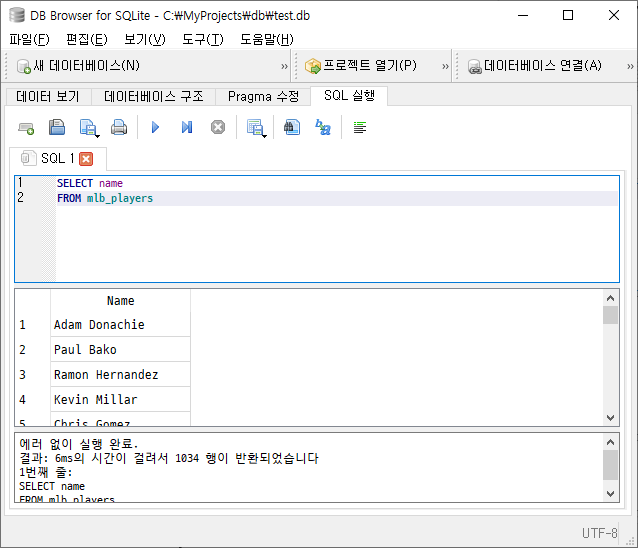Select row header 3 in results
Viewport: 638px width, 548px height.
(x=33, y=374)
